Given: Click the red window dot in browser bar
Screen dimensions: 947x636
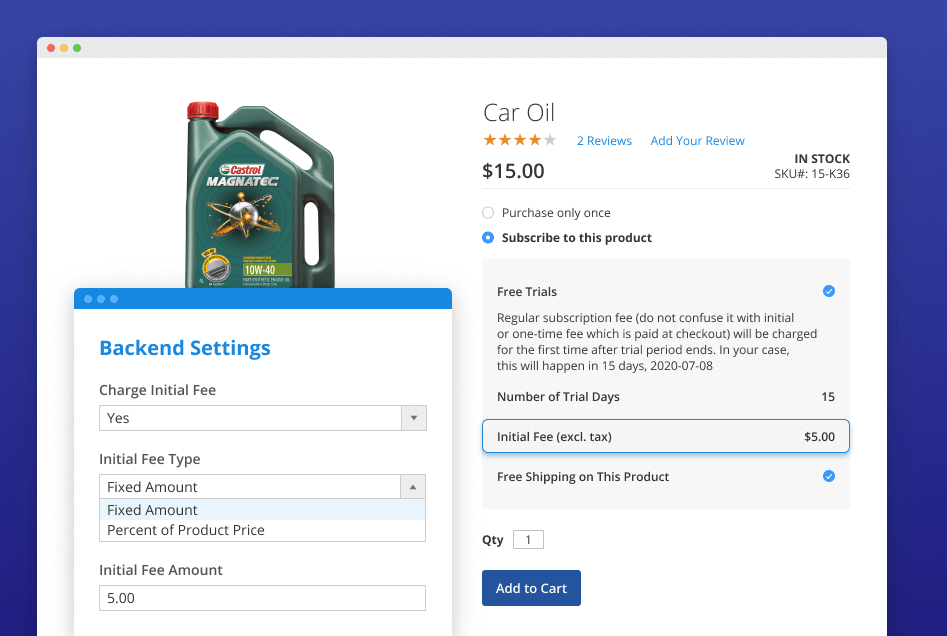Looking at the screenshot, I should [51, 48].
